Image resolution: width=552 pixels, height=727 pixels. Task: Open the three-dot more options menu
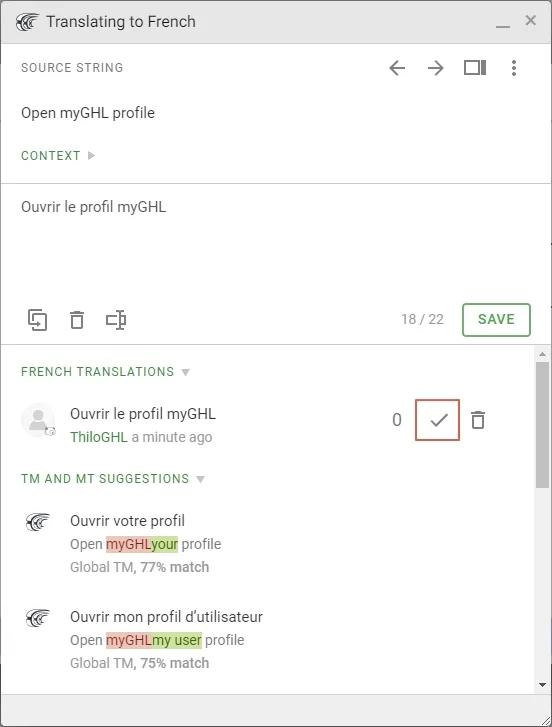coord(514,68)
